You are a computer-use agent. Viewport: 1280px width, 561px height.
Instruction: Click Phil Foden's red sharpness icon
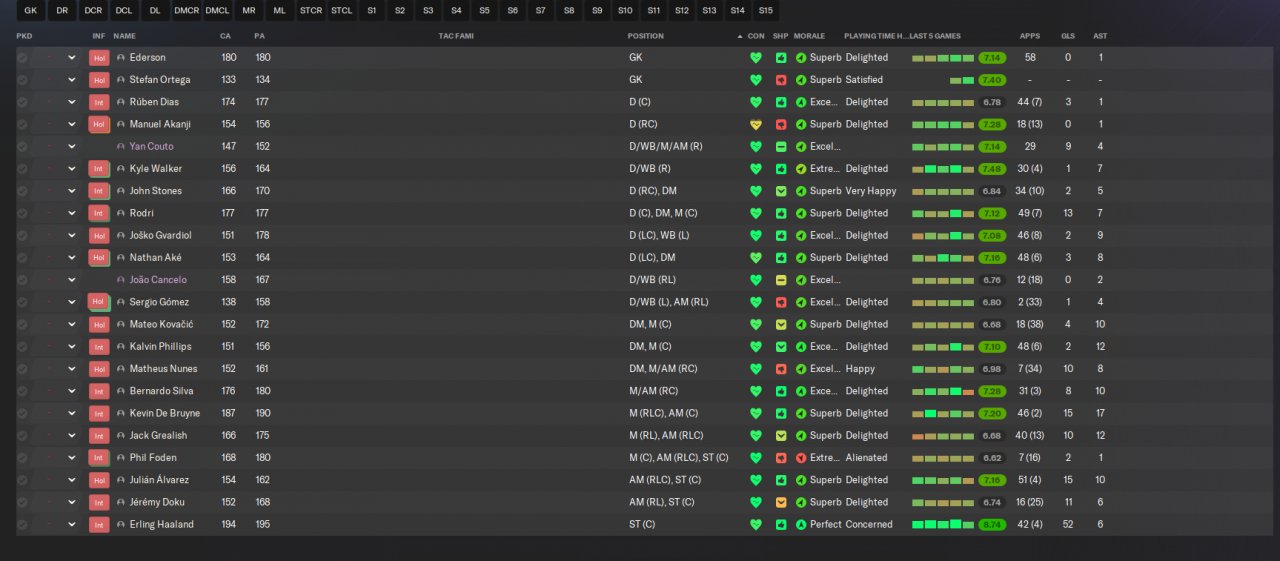coord(781,458)
